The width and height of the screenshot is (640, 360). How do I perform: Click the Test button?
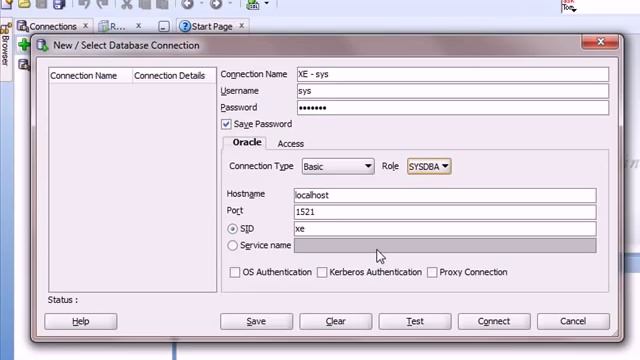point(415,321)
